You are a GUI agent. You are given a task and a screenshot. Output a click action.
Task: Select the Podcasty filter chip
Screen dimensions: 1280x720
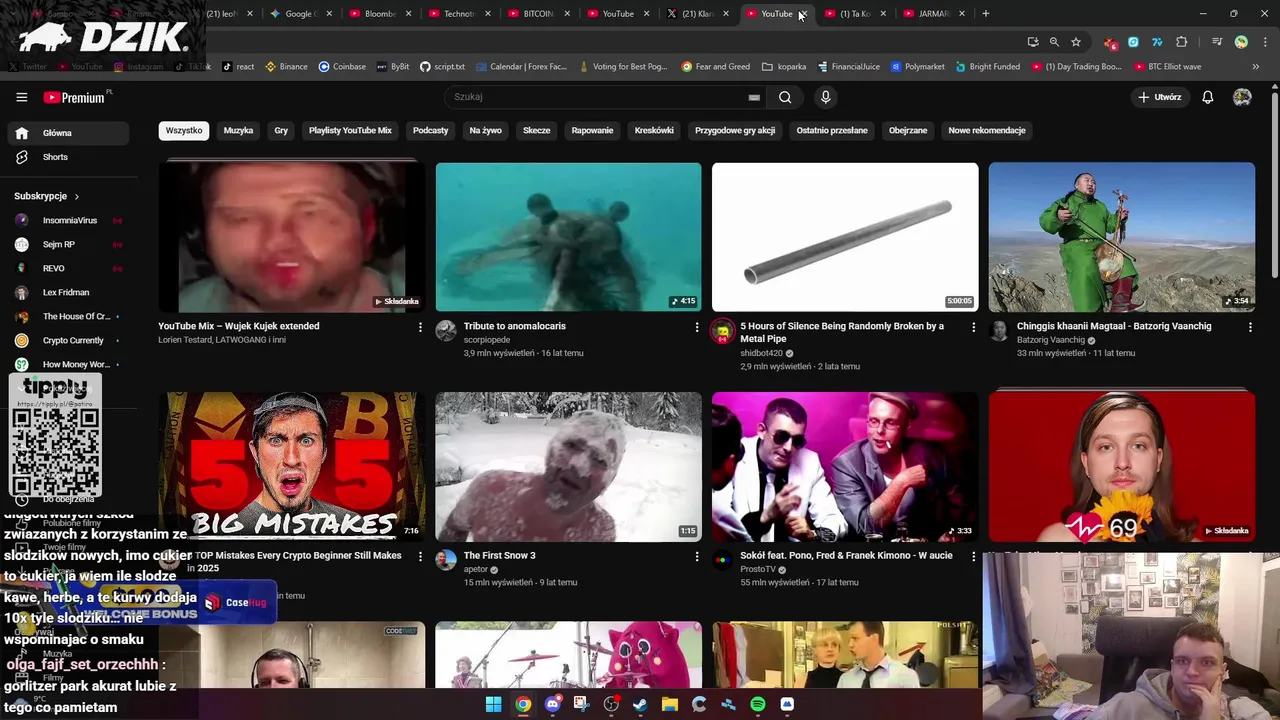[430, 130]
